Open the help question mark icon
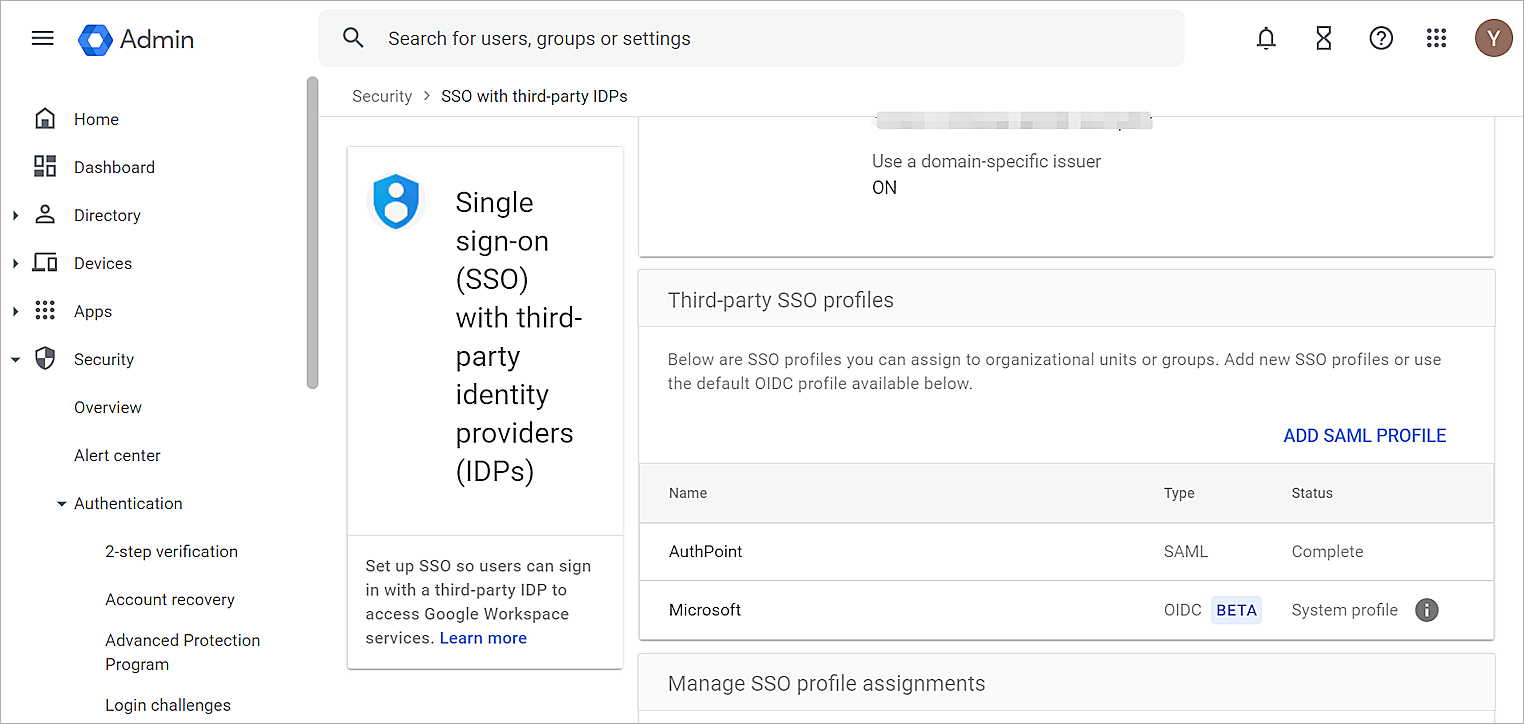Screen dimensions: 1524x724 click(1381, 38)
